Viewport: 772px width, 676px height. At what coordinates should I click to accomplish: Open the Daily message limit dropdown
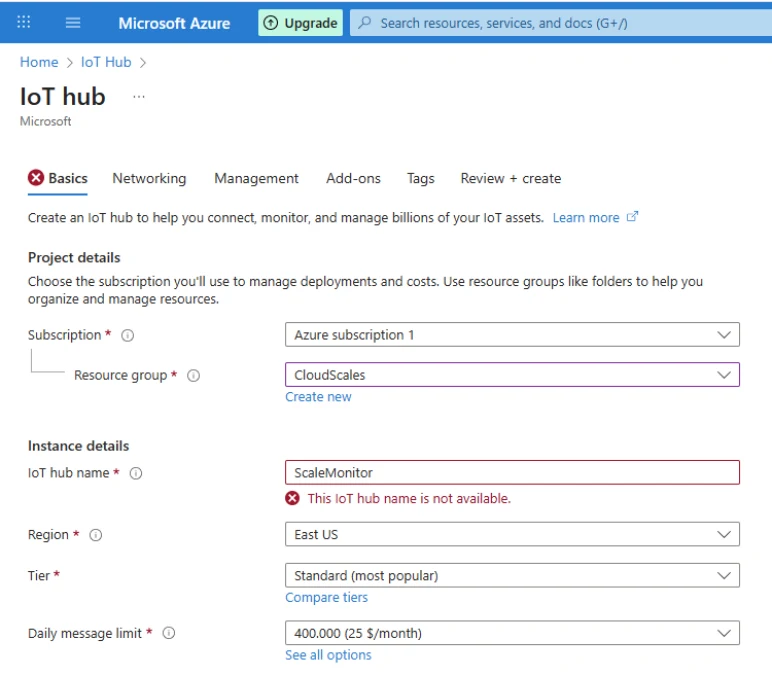pyautogui.click(x=512, y=633)
